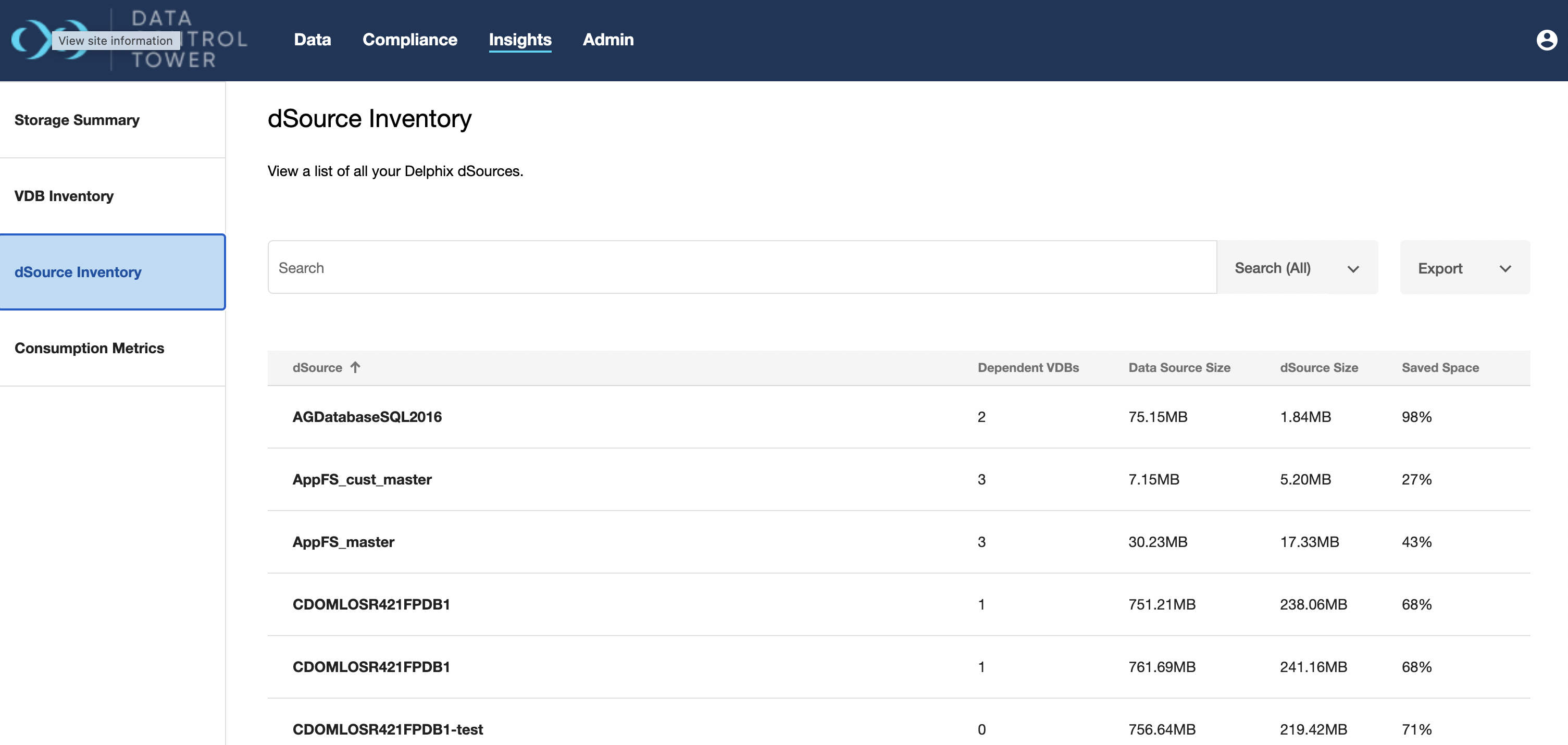The image size is (1568, 745).
Task: Click the user account profile icon
Action: [1546, 40]
